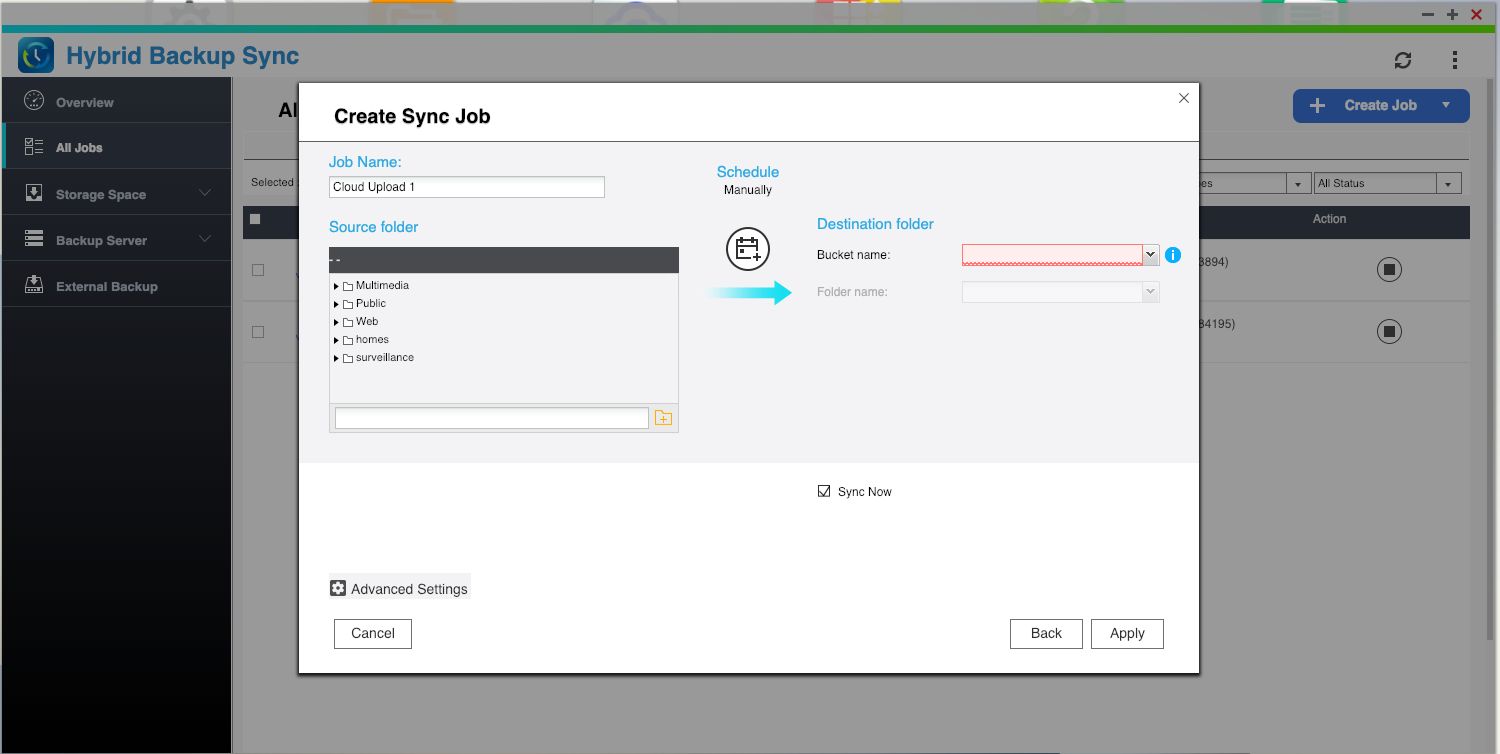Expand the surveillance folder node
The image size is (1500, 754).
pyautogui.click(x=336, y=358)
